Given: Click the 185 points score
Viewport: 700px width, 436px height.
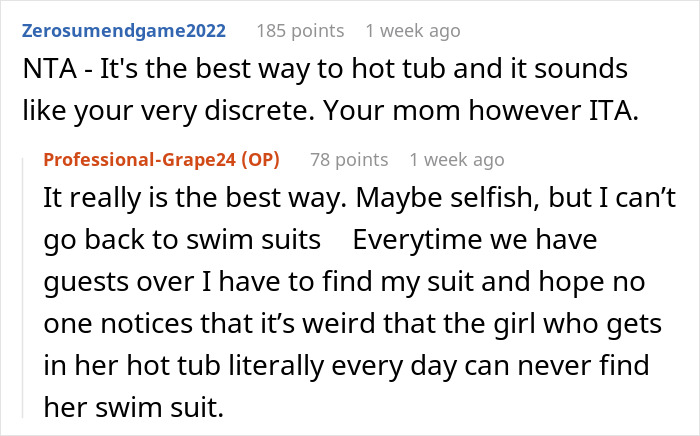Looking at the screenshot, I should tap(299, 30).
